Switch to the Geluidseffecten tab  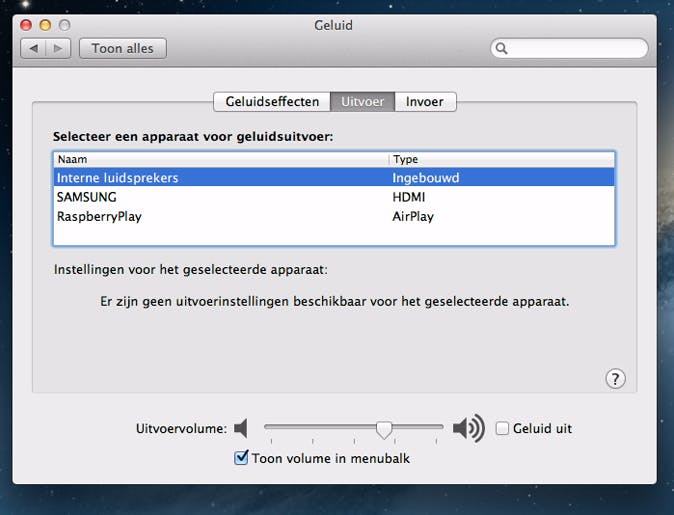(x=272, y=101)
